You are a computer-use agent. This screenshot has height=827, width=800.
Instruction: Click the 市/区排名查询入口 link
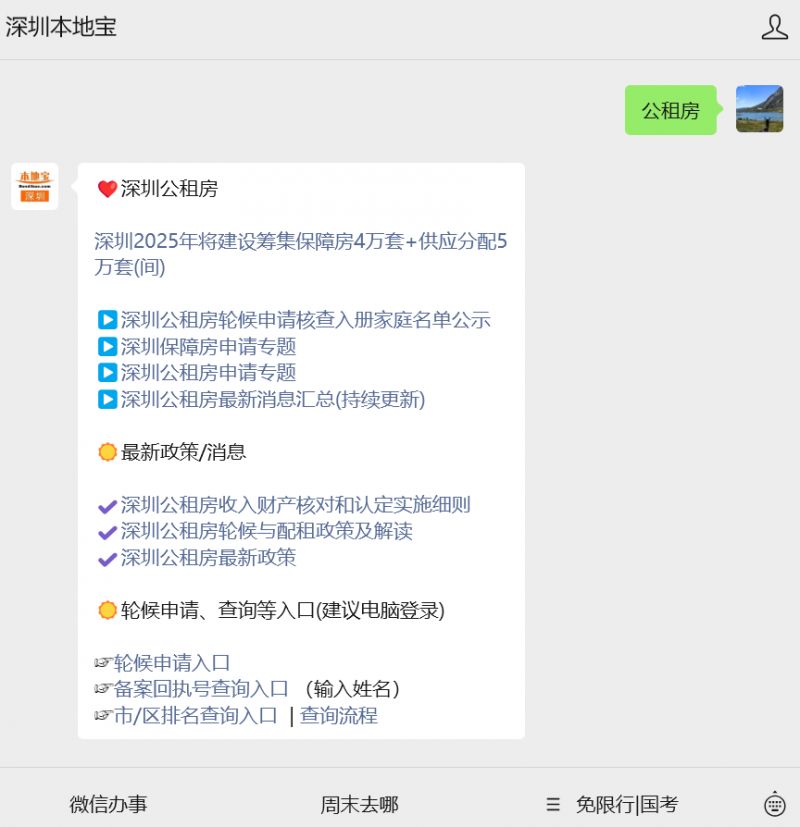pos(195,715)
